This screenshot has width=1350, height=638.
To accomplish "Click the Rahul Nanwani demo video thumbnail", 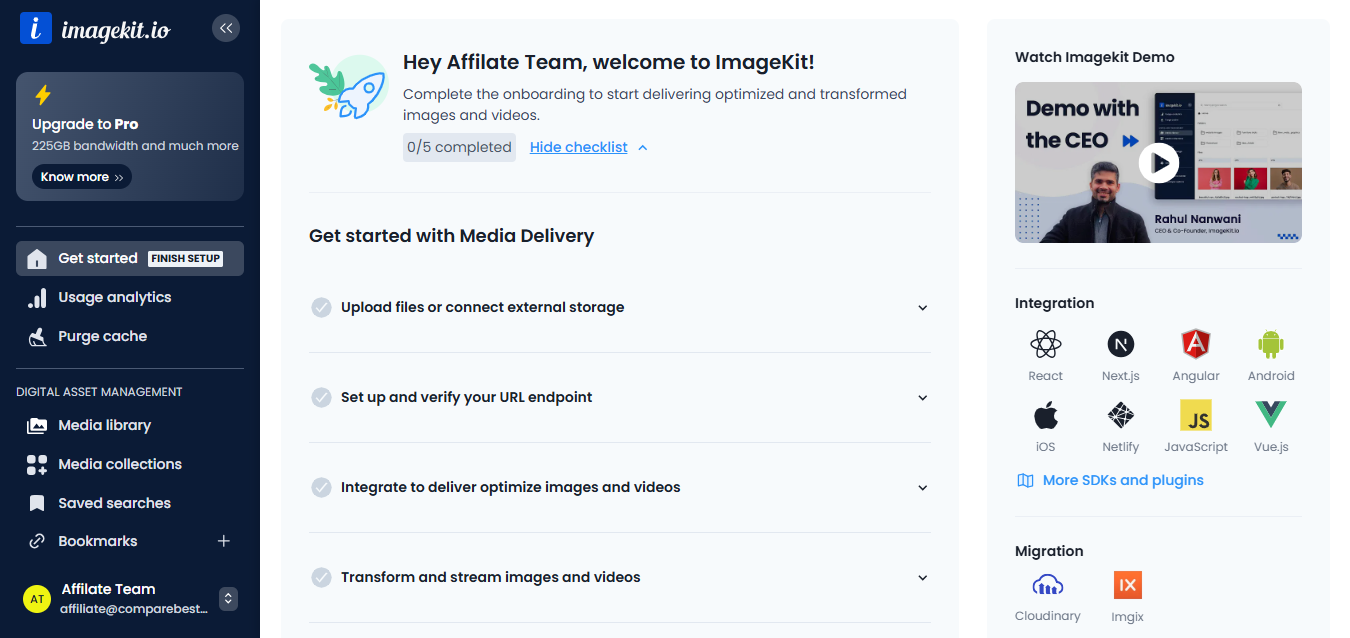I will pyautogui.click(x=1158, y=162).
